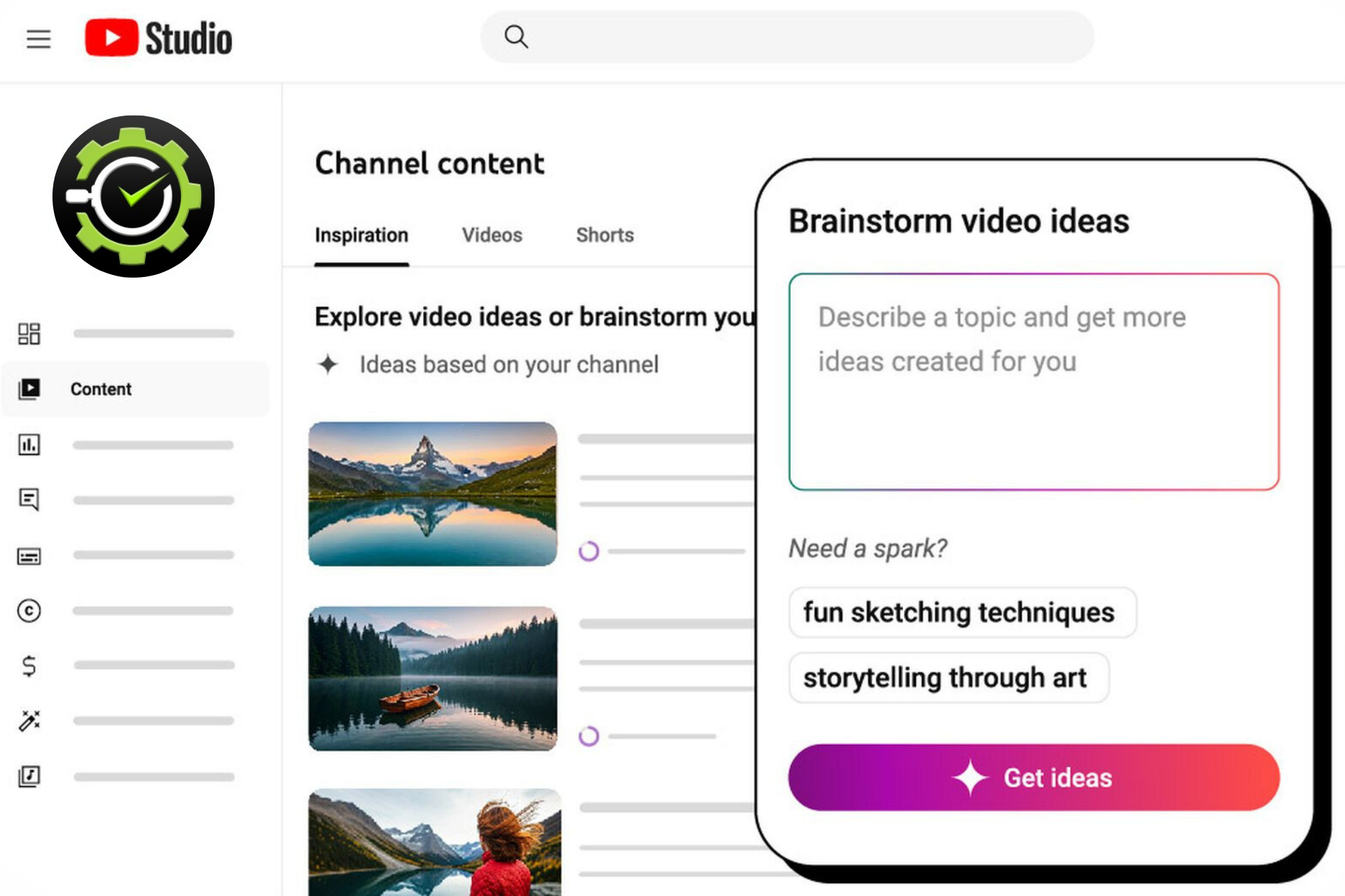Open the Dashboard sidebar icon

pyautogui.click(x=29, y=333)
